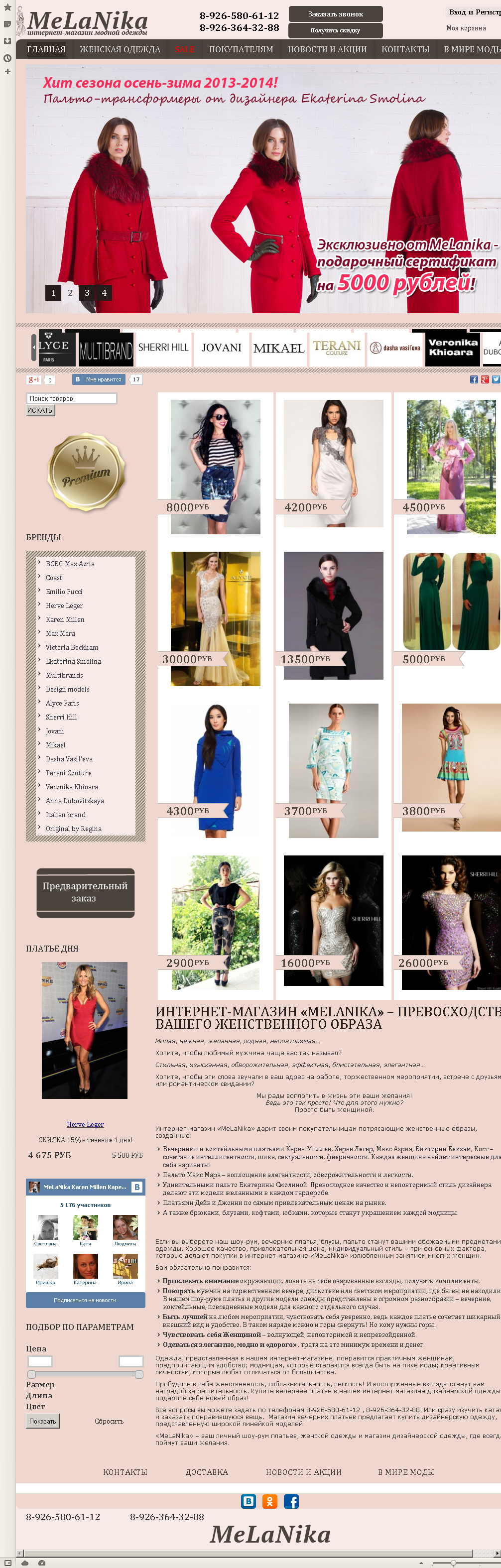Select the MULTIBRAND logo in carousel
Screen dimensions: 501x1568
tap(106, 349)
